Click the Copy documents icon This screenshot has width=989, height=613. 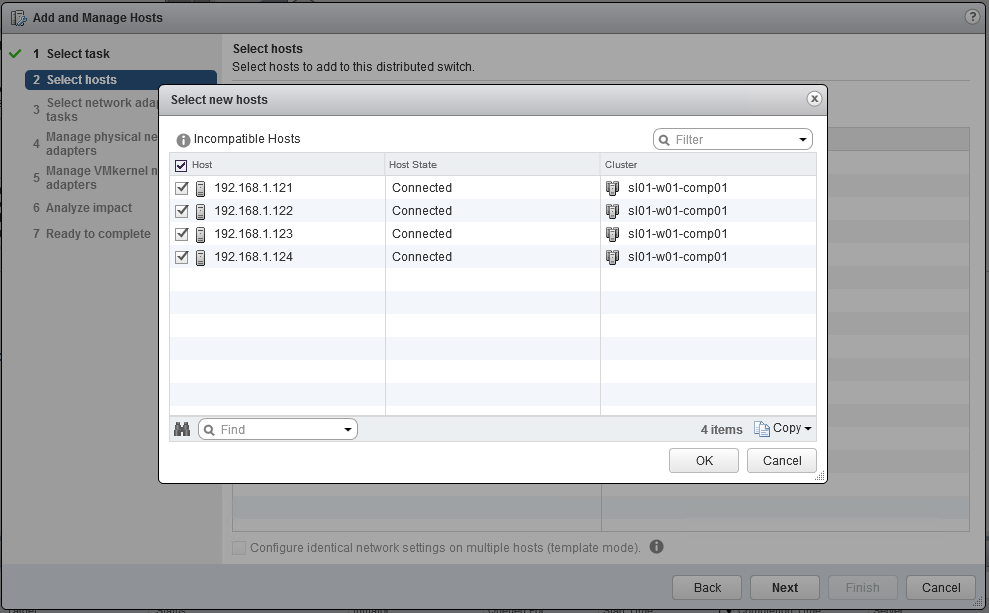pos(761,429)
